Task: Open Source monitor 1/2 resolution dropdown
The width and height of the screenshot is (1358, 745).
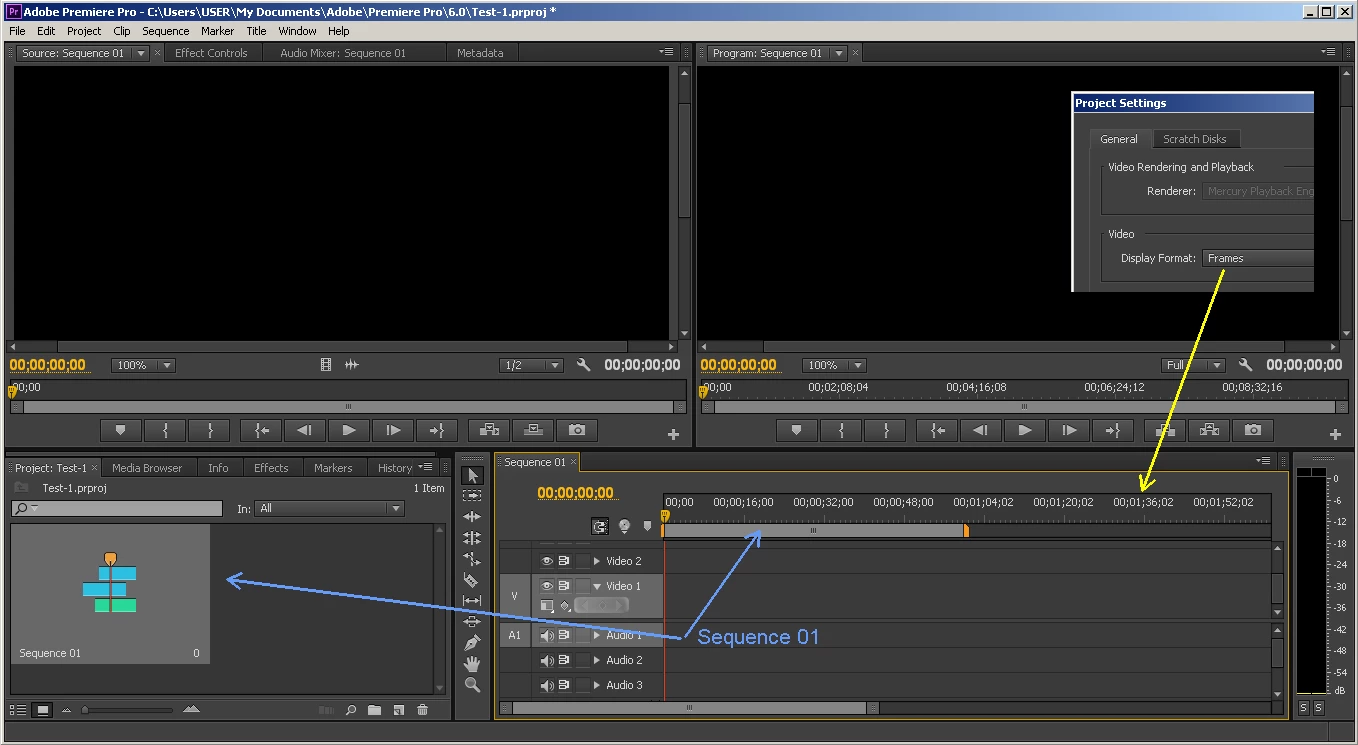Action: (531, 365)
